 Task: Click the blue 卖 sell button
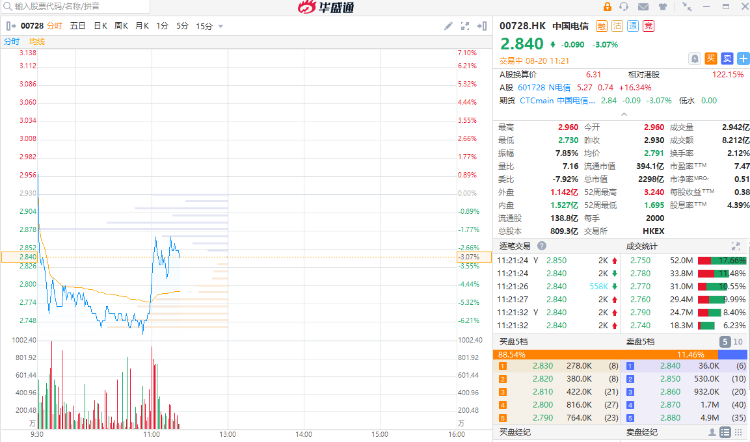[727, 58]
